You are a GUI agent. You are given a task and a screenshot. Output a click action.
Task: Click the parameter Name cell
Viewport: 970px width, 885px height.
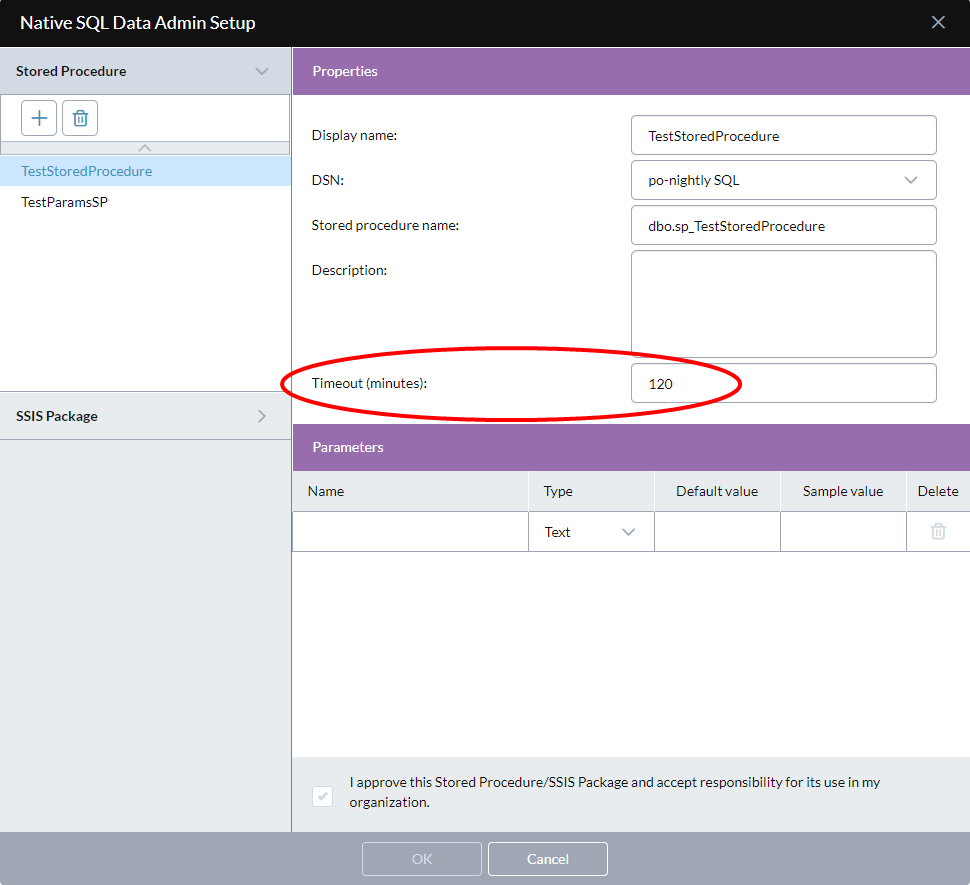[410, 532]
